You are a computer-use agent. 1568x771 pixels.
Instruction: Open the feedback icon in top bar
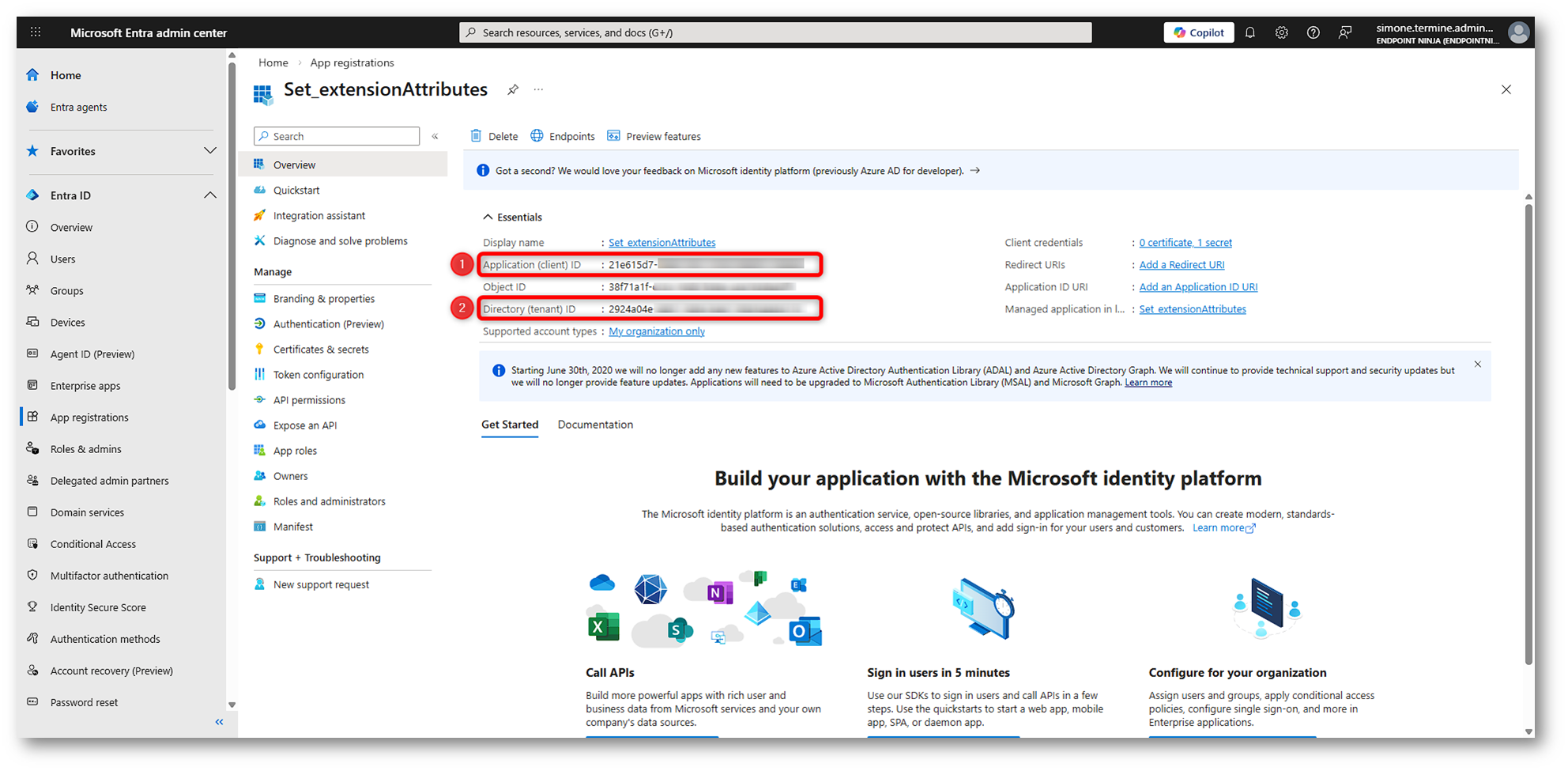(1344, 32)
